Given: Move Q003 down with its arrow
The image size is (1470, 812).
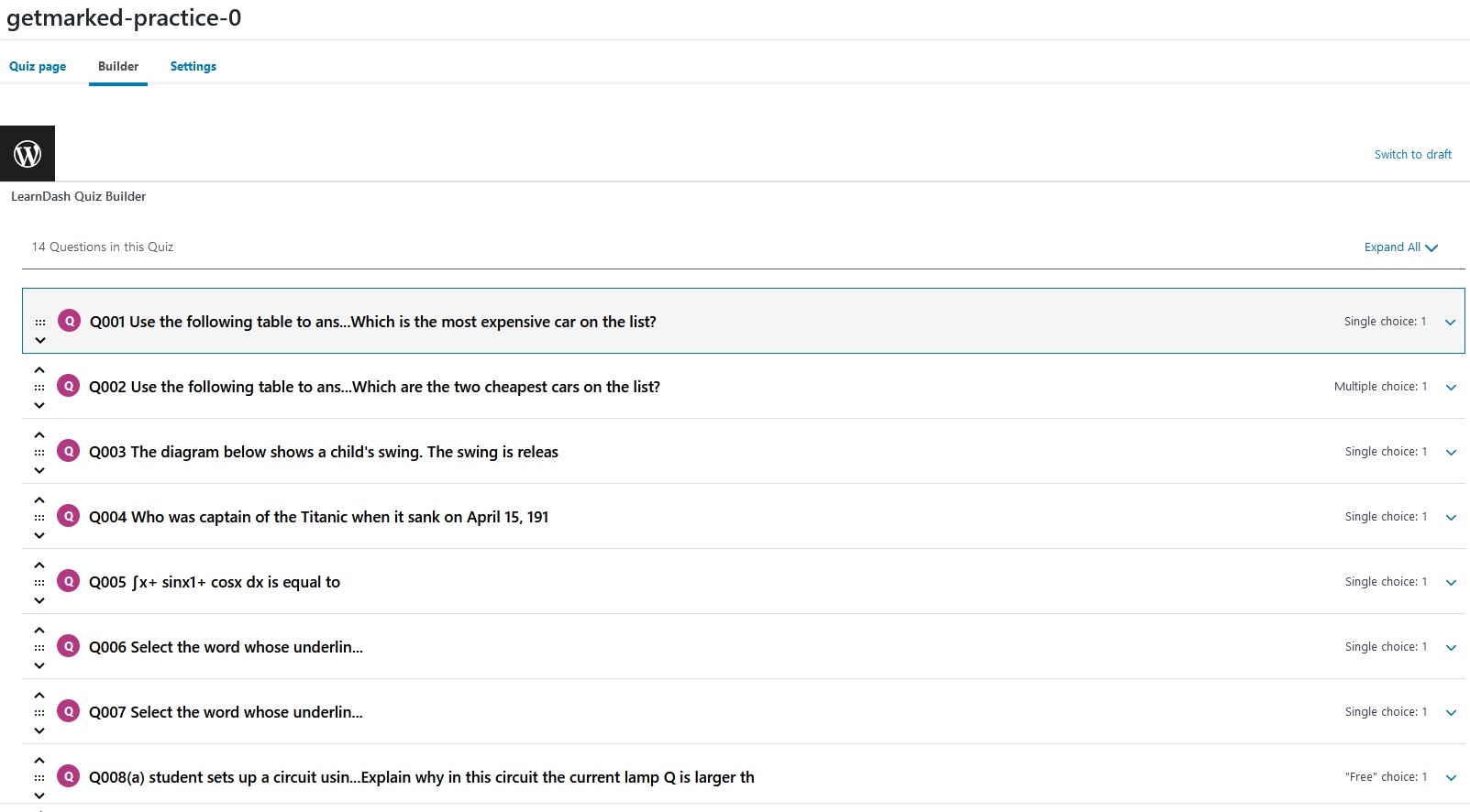Looking at the screenshot, I should [x=39, y=470].
